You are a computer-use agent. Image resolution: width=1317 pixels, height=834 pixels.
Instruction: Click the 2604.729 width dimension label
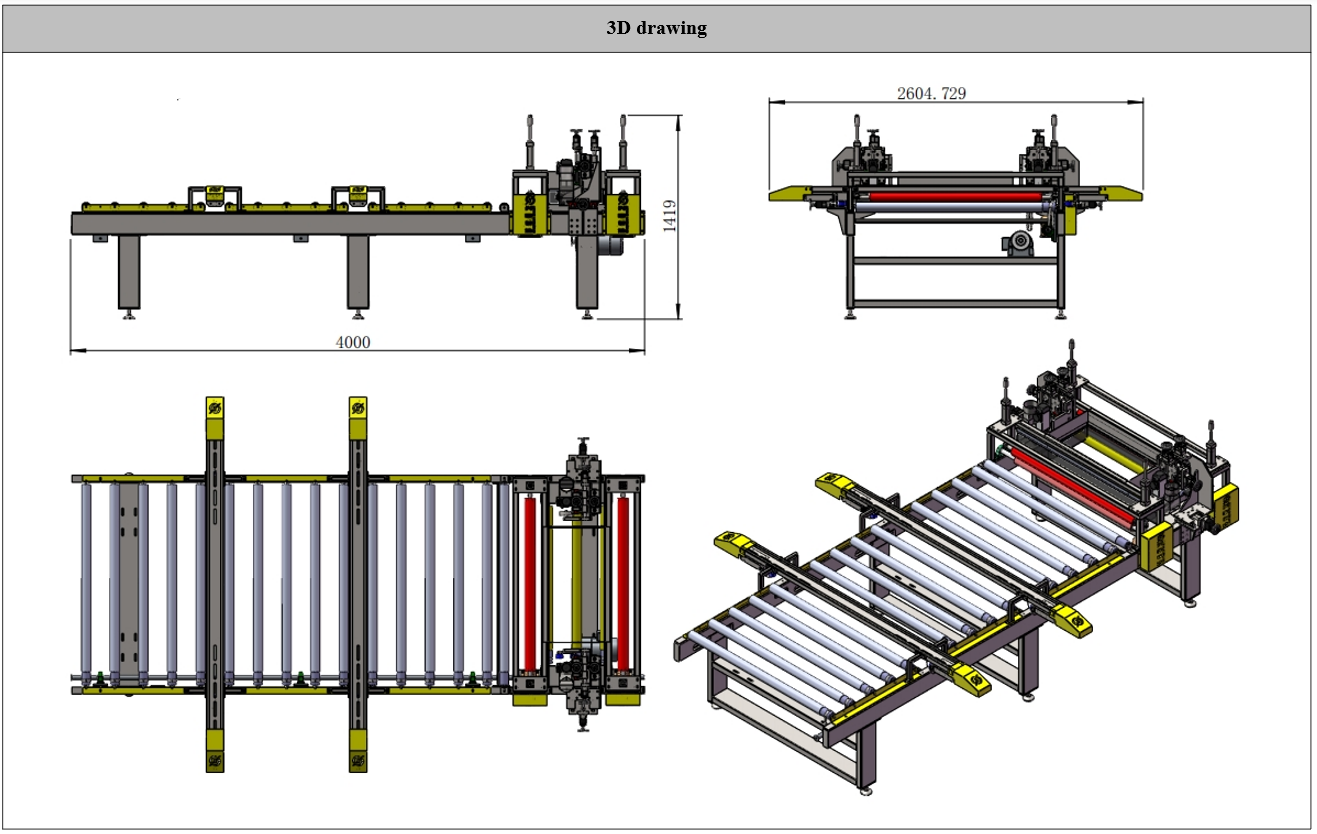[x=931, y=93]
